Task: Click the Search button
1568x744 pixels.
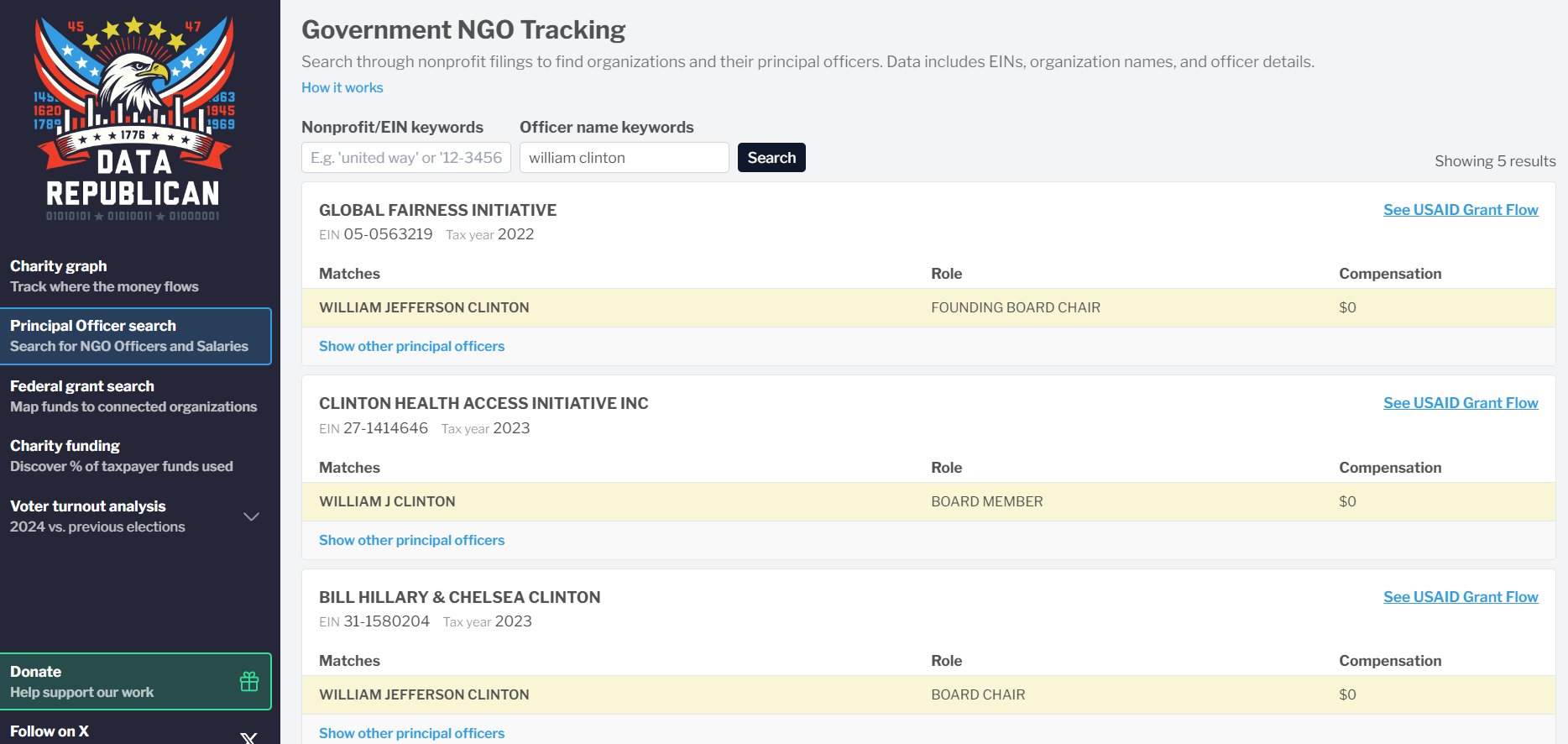Action: point(771,158)
